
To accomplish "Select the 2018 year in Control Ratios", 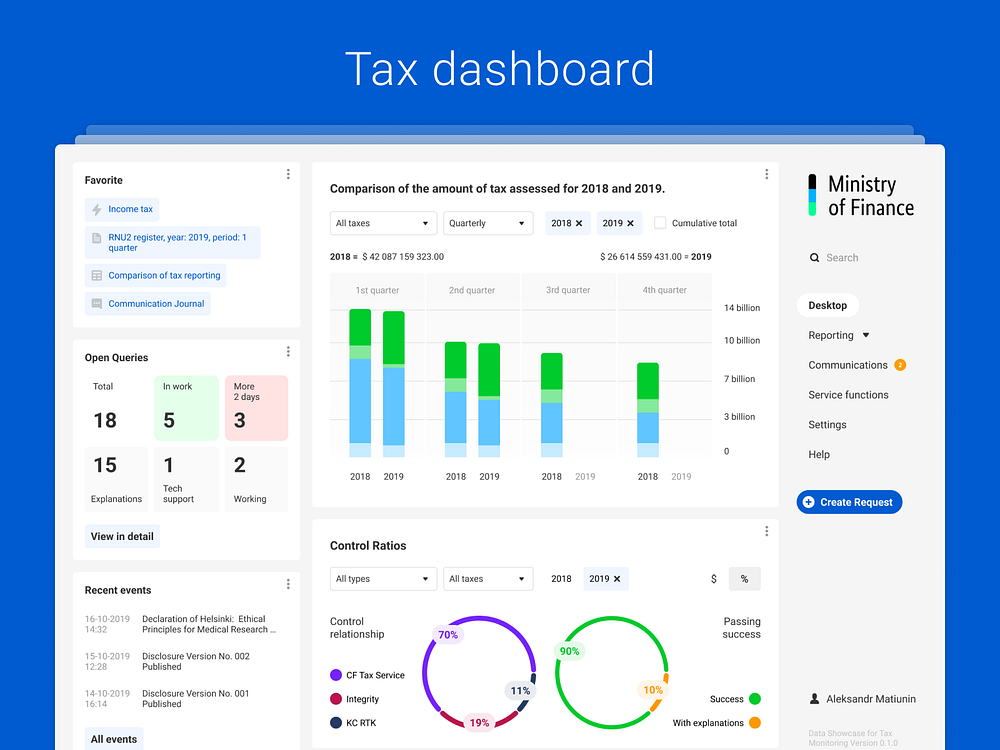I will pyautogui.click(x=561, y=579).
